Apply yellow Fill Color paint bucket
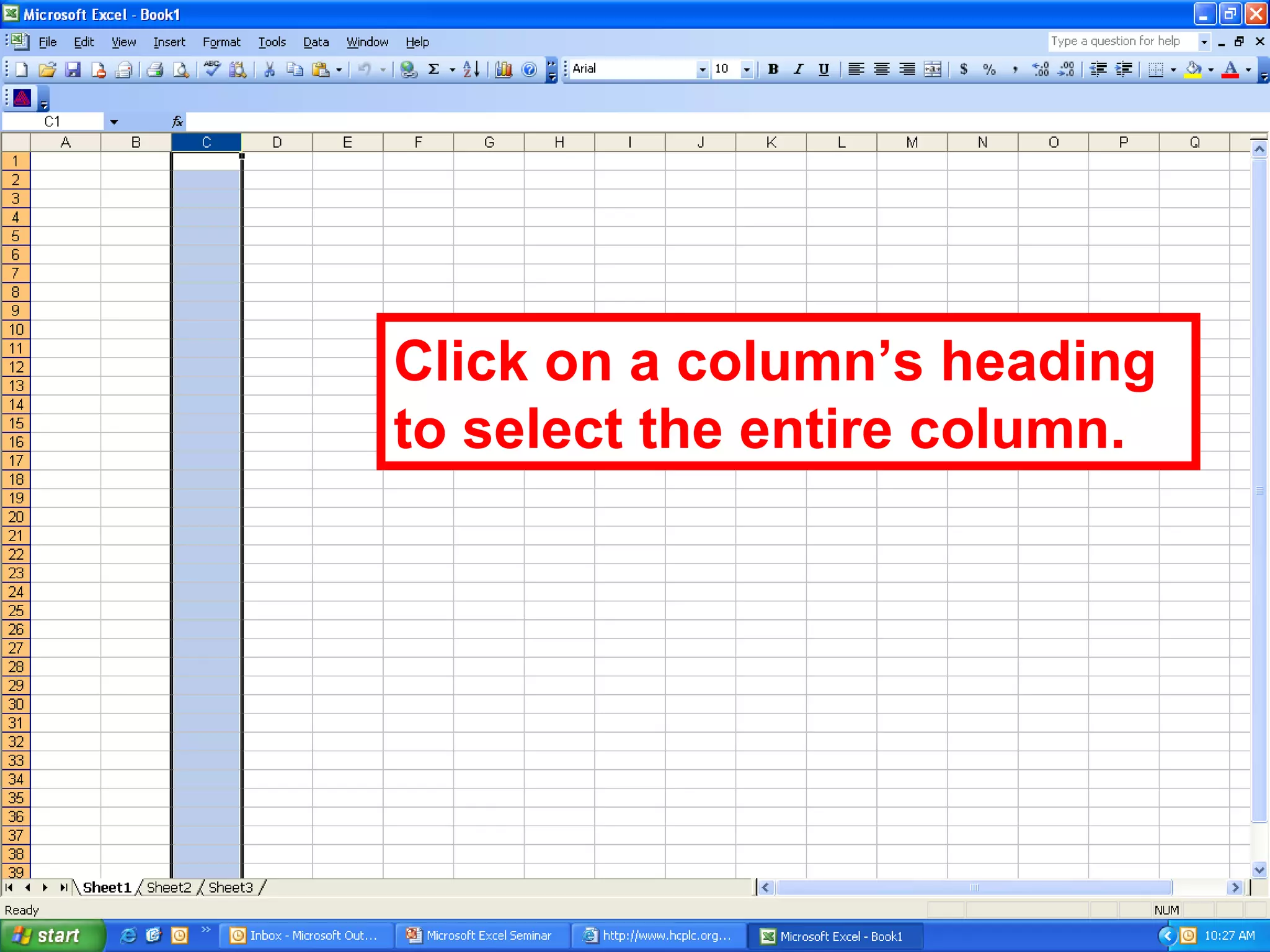This screenshot has height=952, width=1270. coord(1192,69)
